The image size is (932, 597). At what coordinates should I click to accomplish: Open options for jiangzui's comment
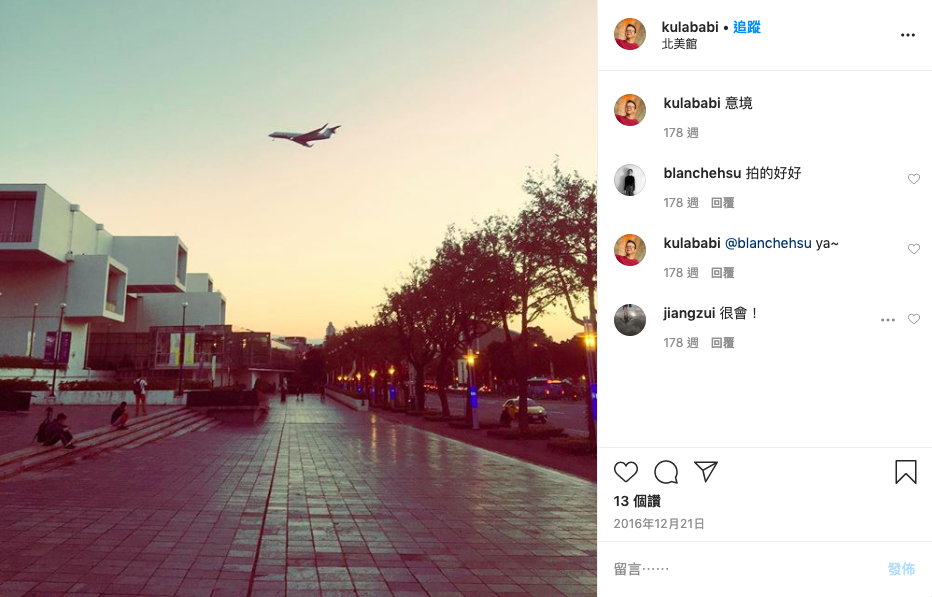coord(887,320)
